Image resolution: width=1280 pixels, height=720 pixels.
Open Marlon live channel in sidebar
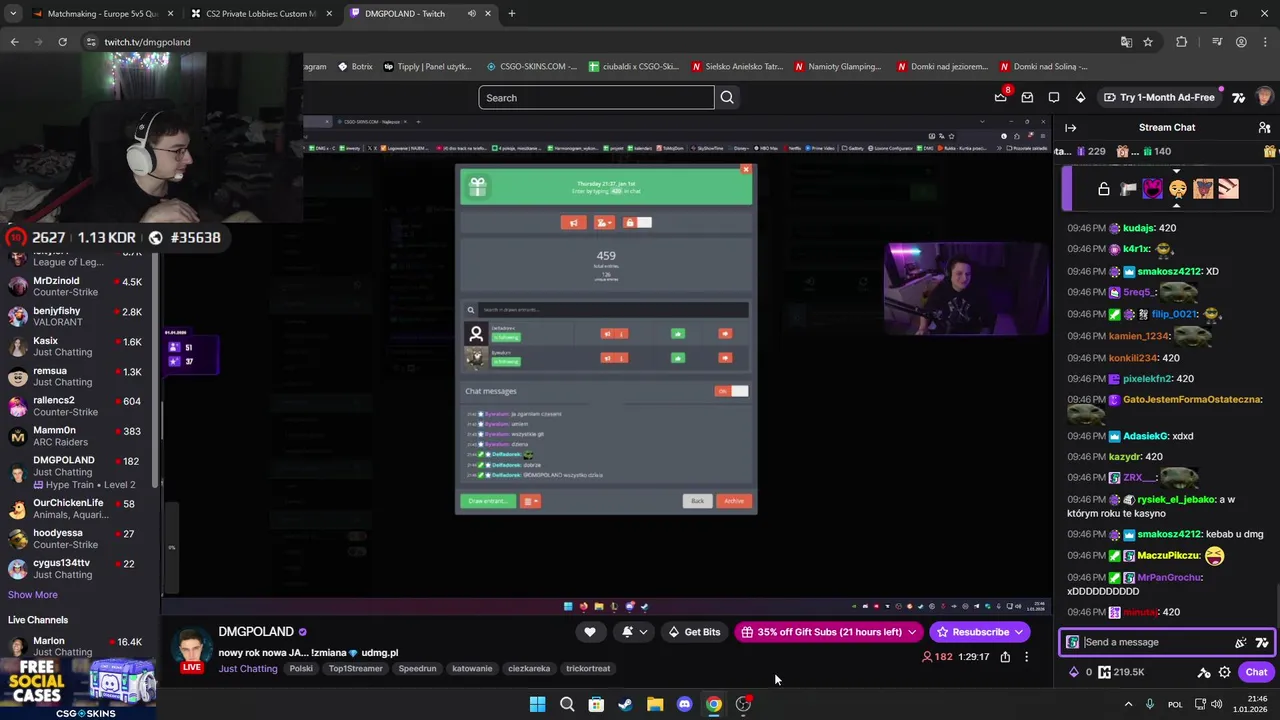(x=80, y=647)
